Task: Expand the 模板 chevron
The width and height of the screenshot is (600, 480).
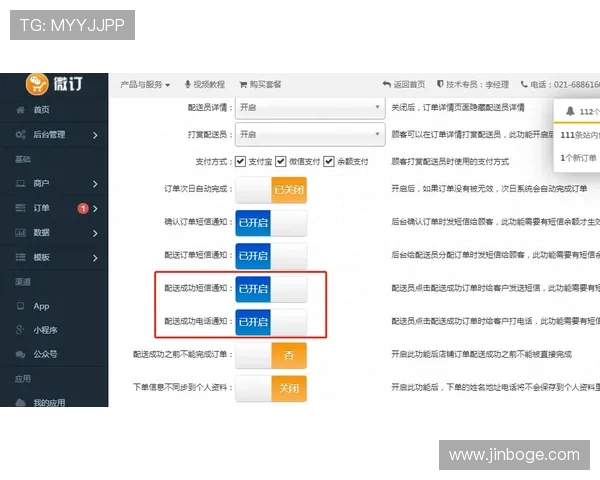Action: click(x=95, y=258)
